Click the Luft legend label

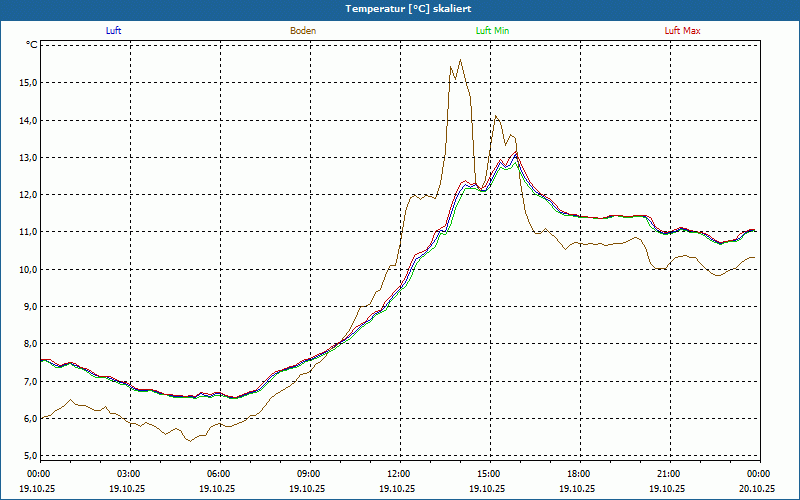[114, 31]
